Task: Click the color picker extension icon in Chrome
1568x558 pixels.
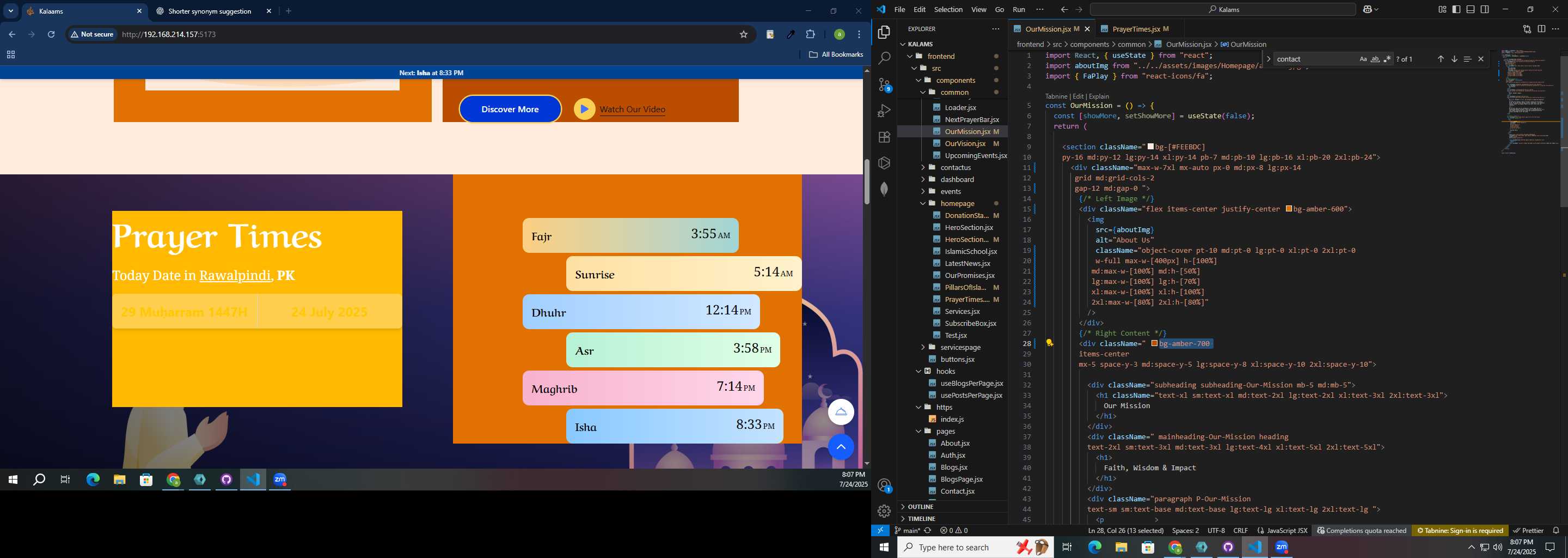Action: tap(790, 35)
